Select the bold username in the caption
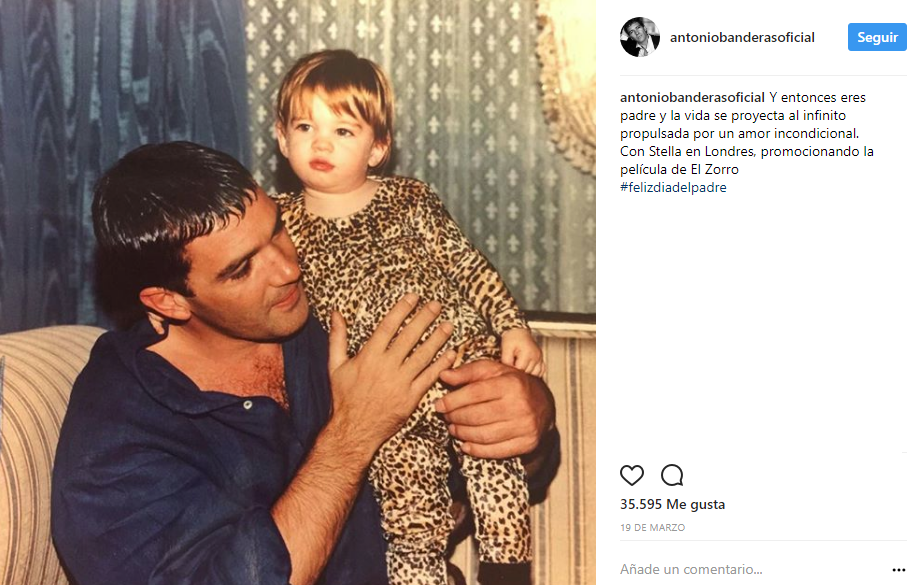 click(692, 97)
